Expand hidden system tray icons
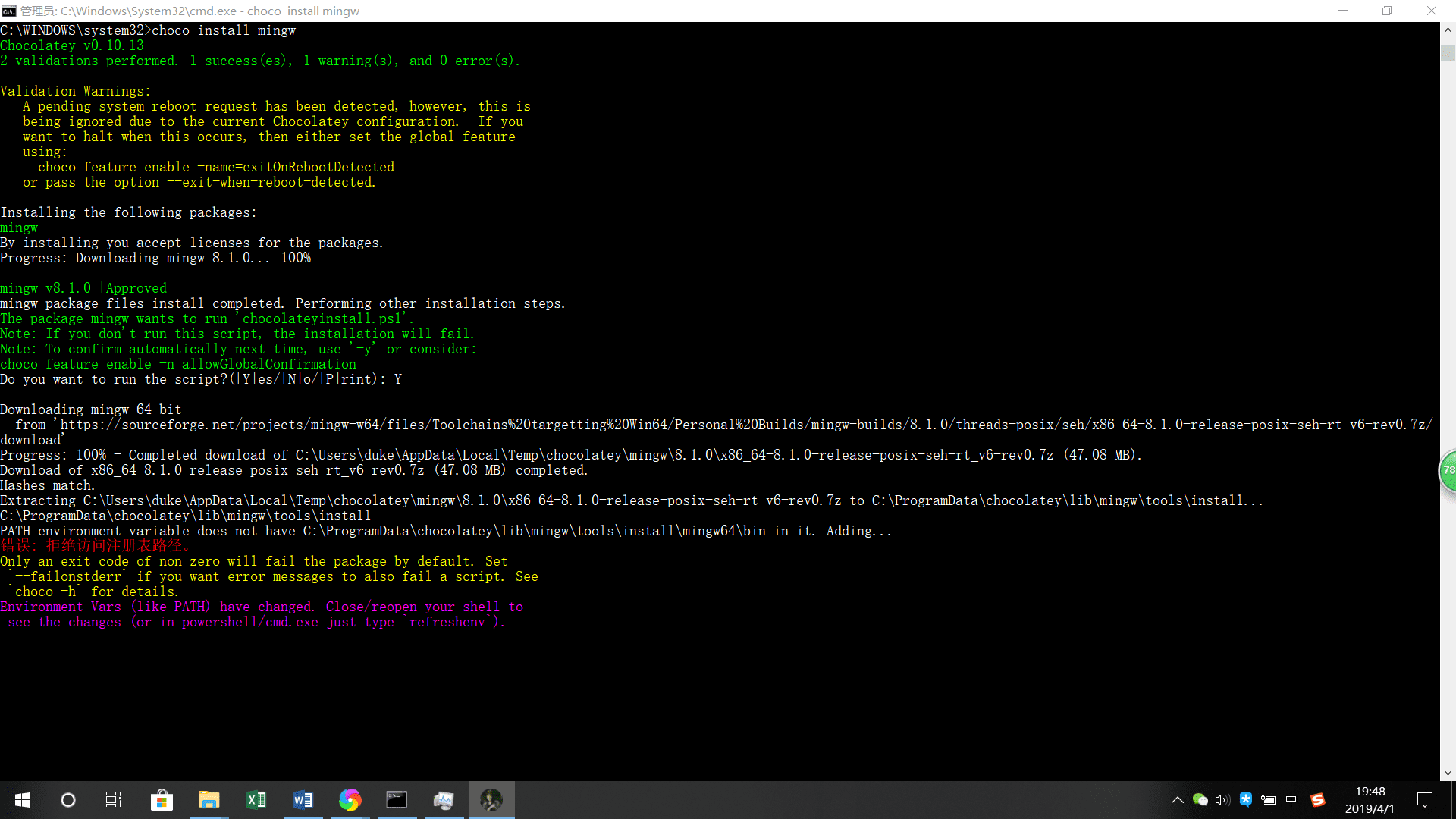1456x819 pixels. [1177, 800]
